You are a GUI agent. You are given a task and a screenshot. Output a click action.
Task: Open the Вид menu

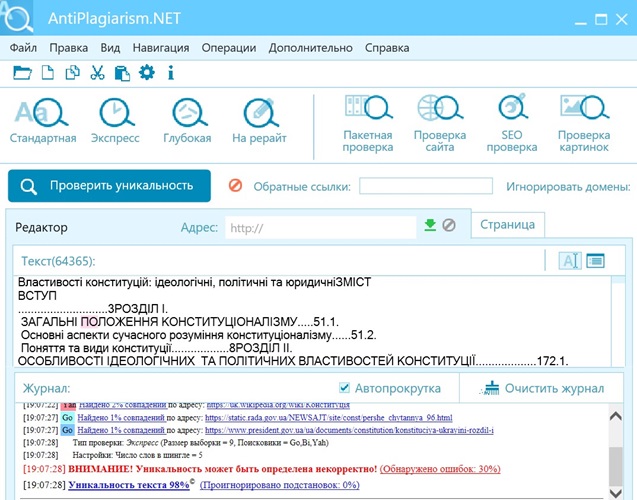(x=110, y=48)
